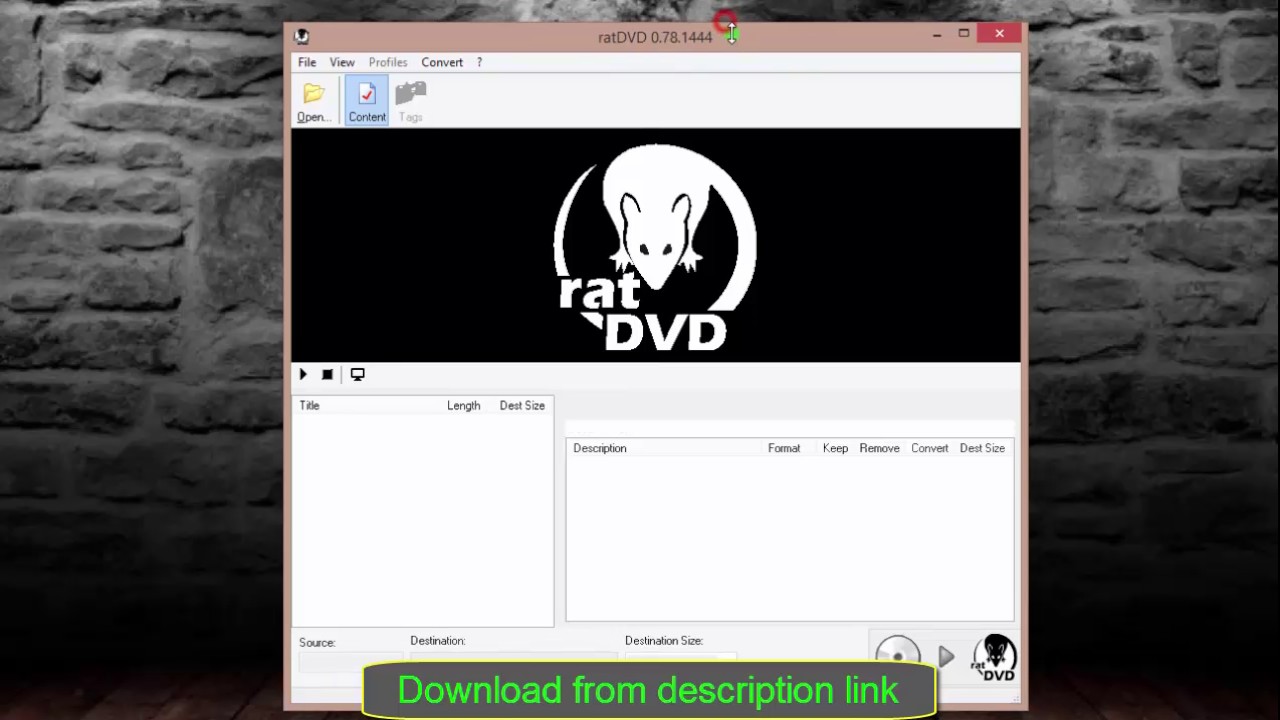Sort by the Length column header
Screen dimensions: 1280x720
pos(463,406)
